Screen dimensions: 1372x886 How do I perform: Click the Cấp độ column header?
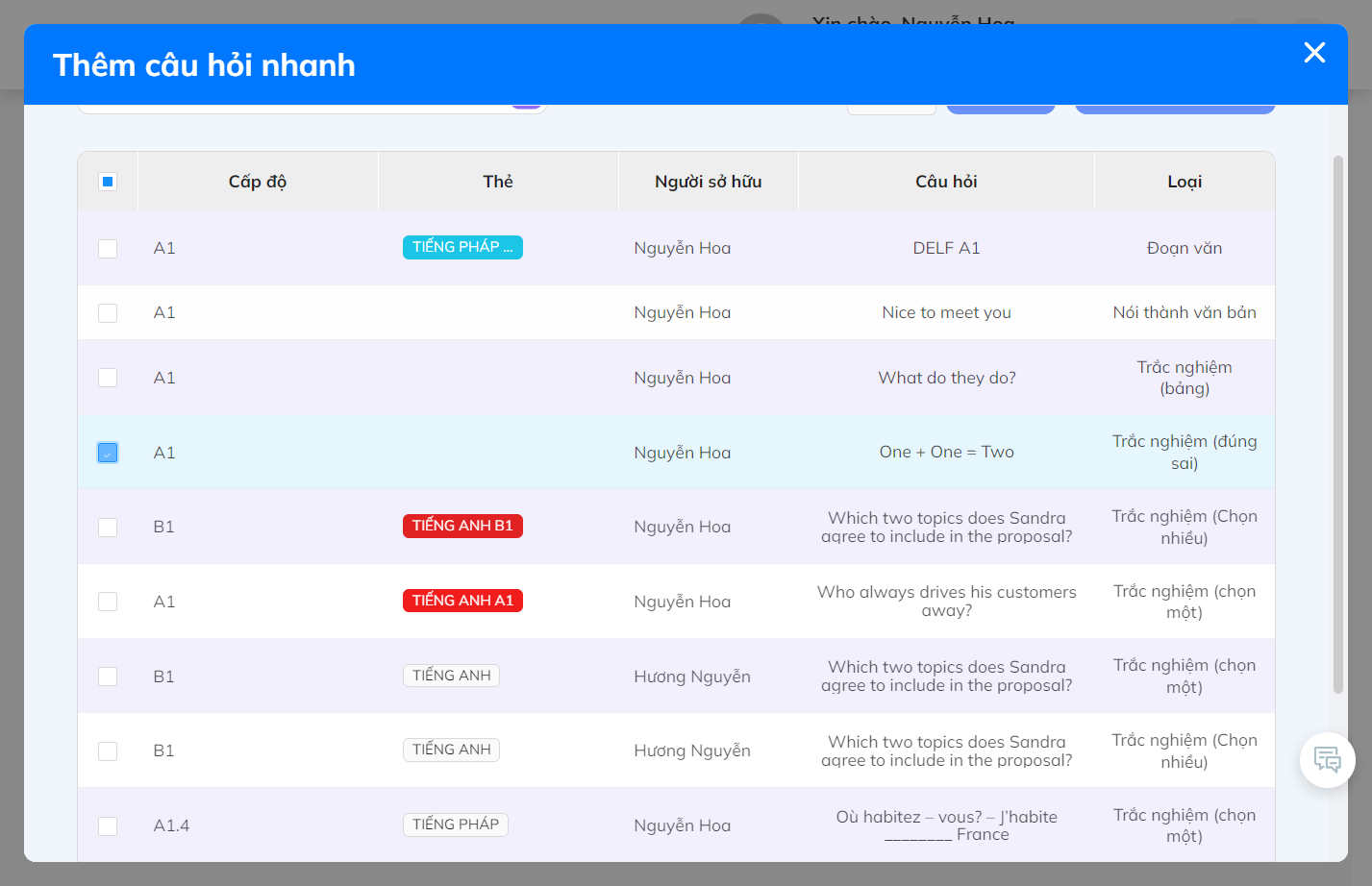tap(258, 182)
